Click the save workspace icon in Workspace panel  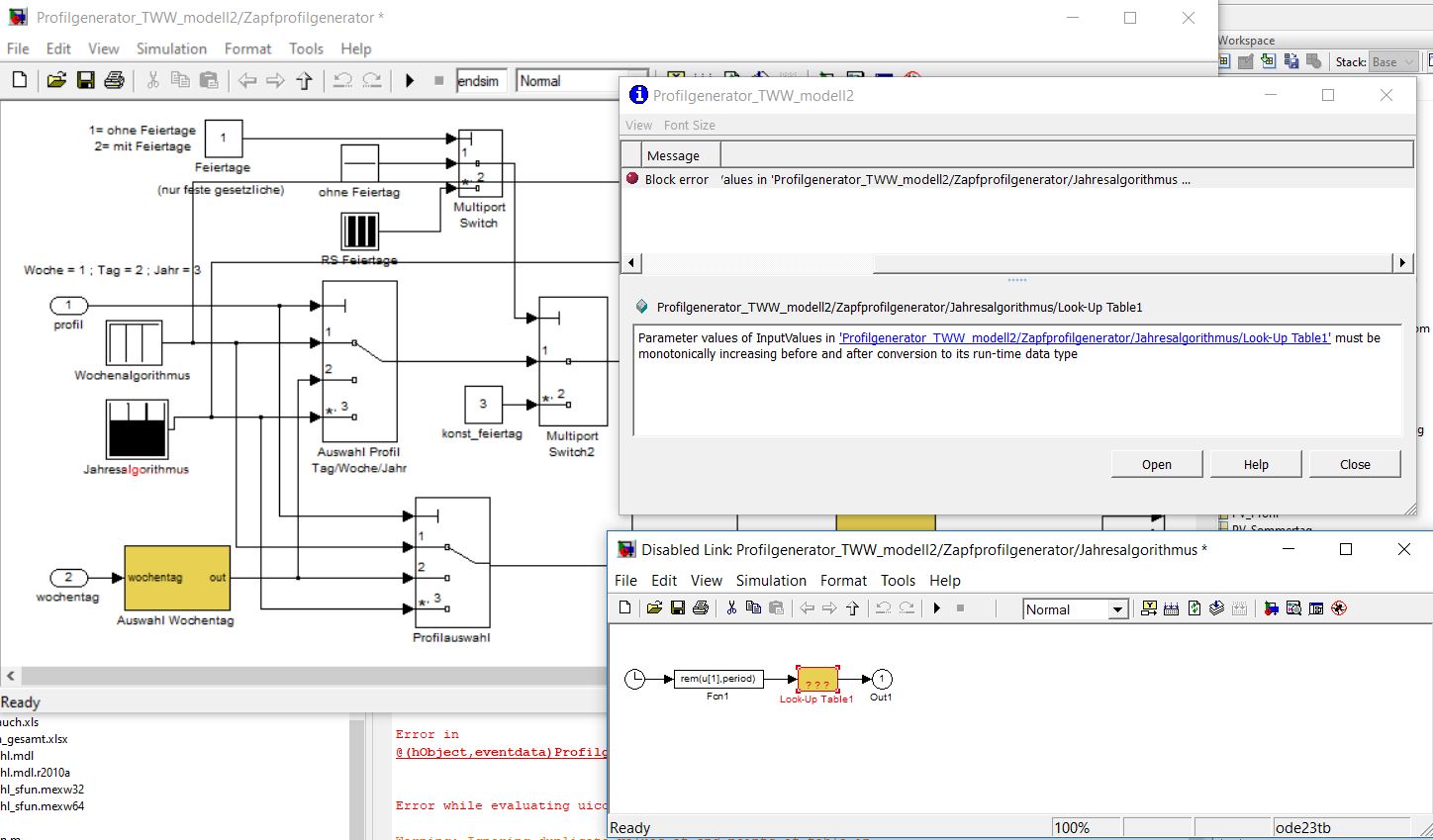click(1290, 61)
